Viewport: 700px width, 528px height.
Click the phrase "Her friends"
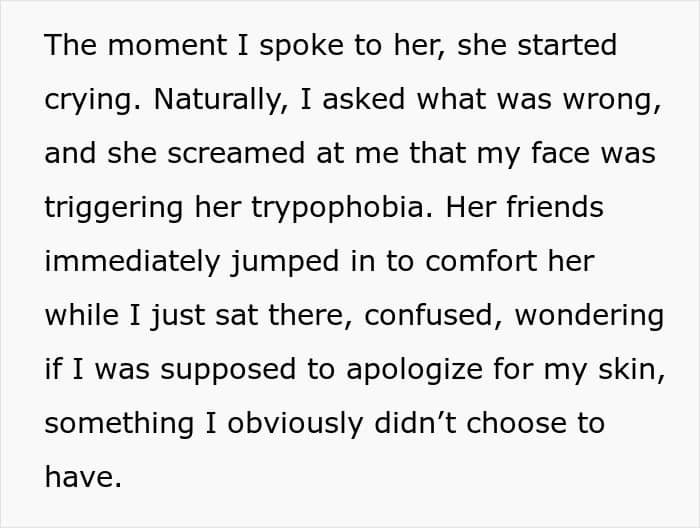[525, 207]
